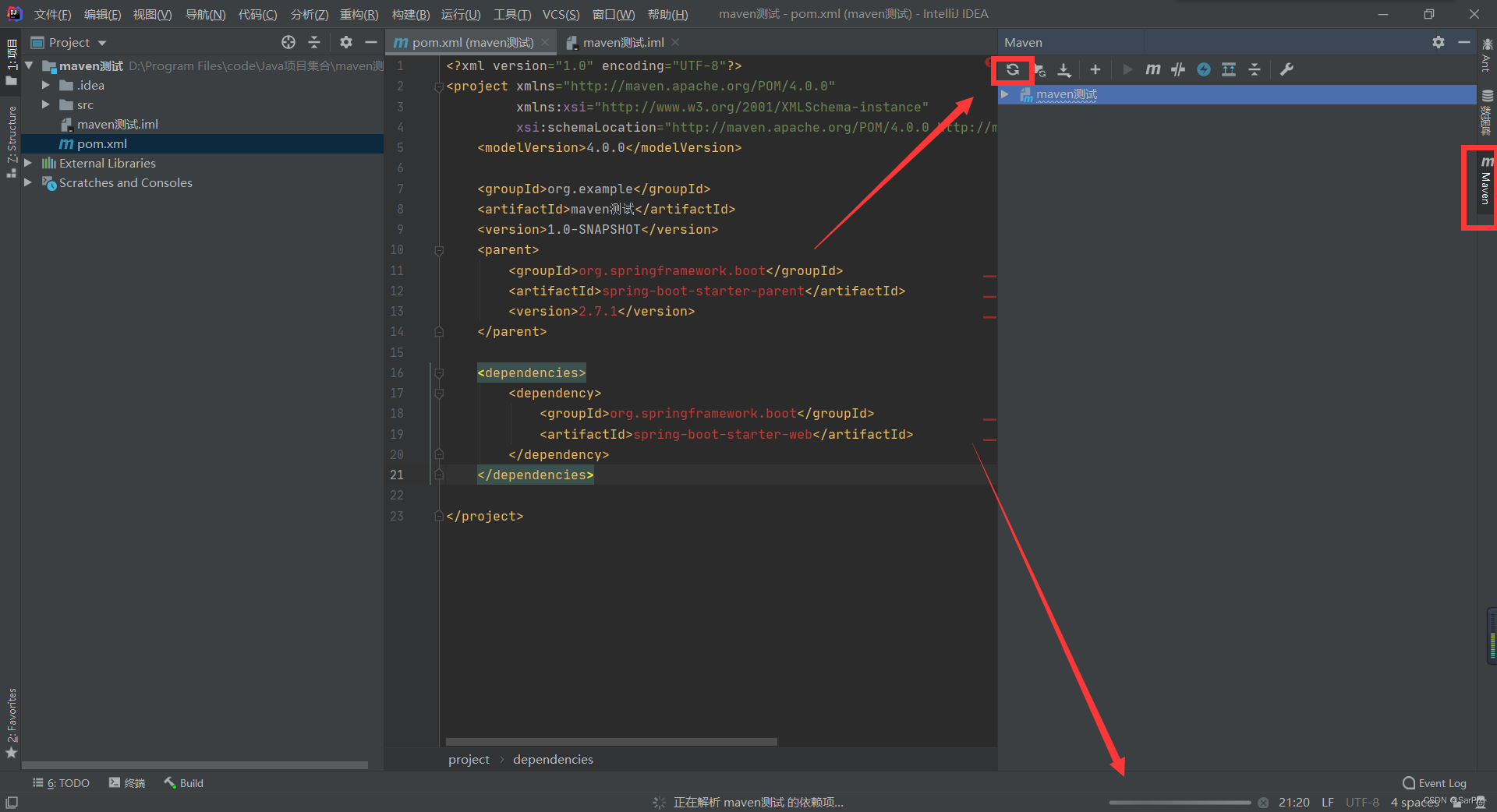Open the Event Log
The height and width of the screenshot is (812, 1497).
coord(1435,783)
